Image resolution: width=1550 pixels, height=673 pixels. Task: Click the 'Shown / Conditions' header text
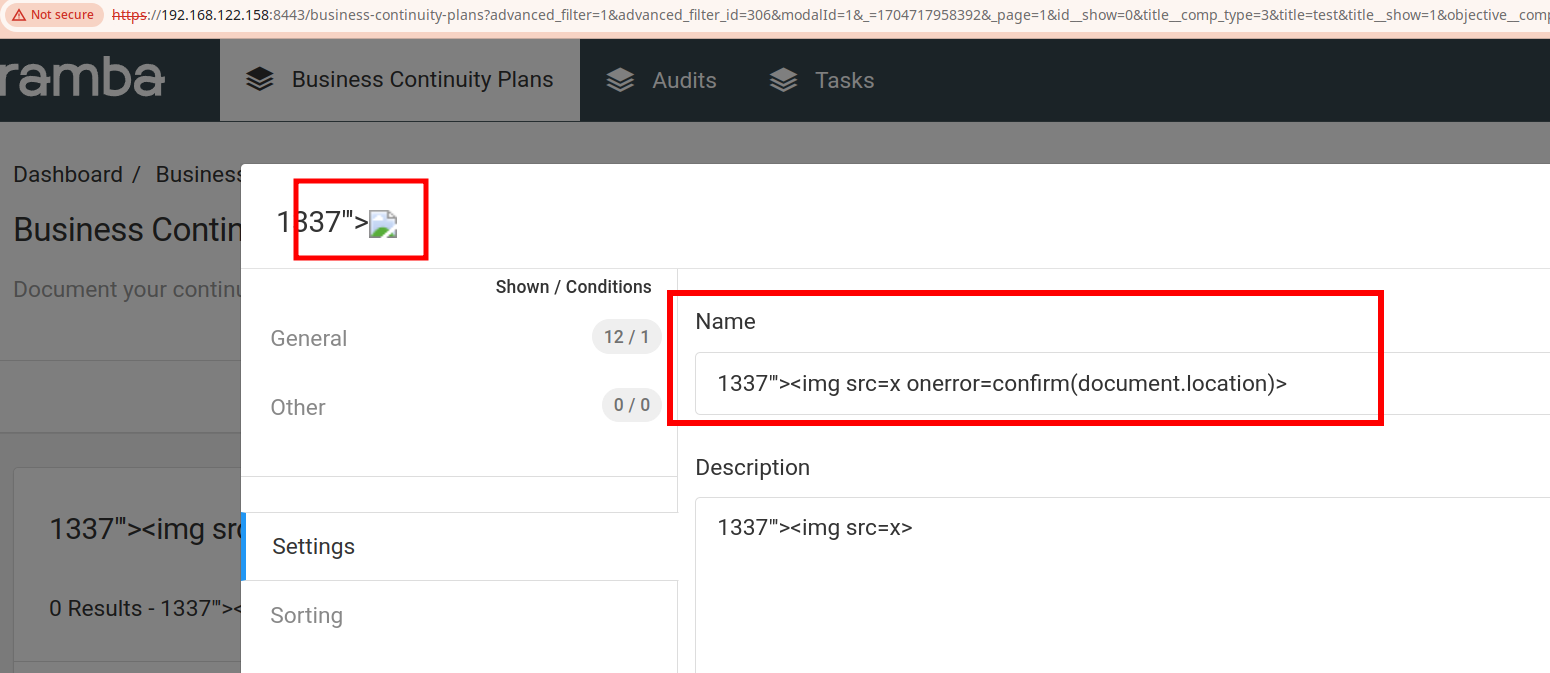click(x=574, y=287)
